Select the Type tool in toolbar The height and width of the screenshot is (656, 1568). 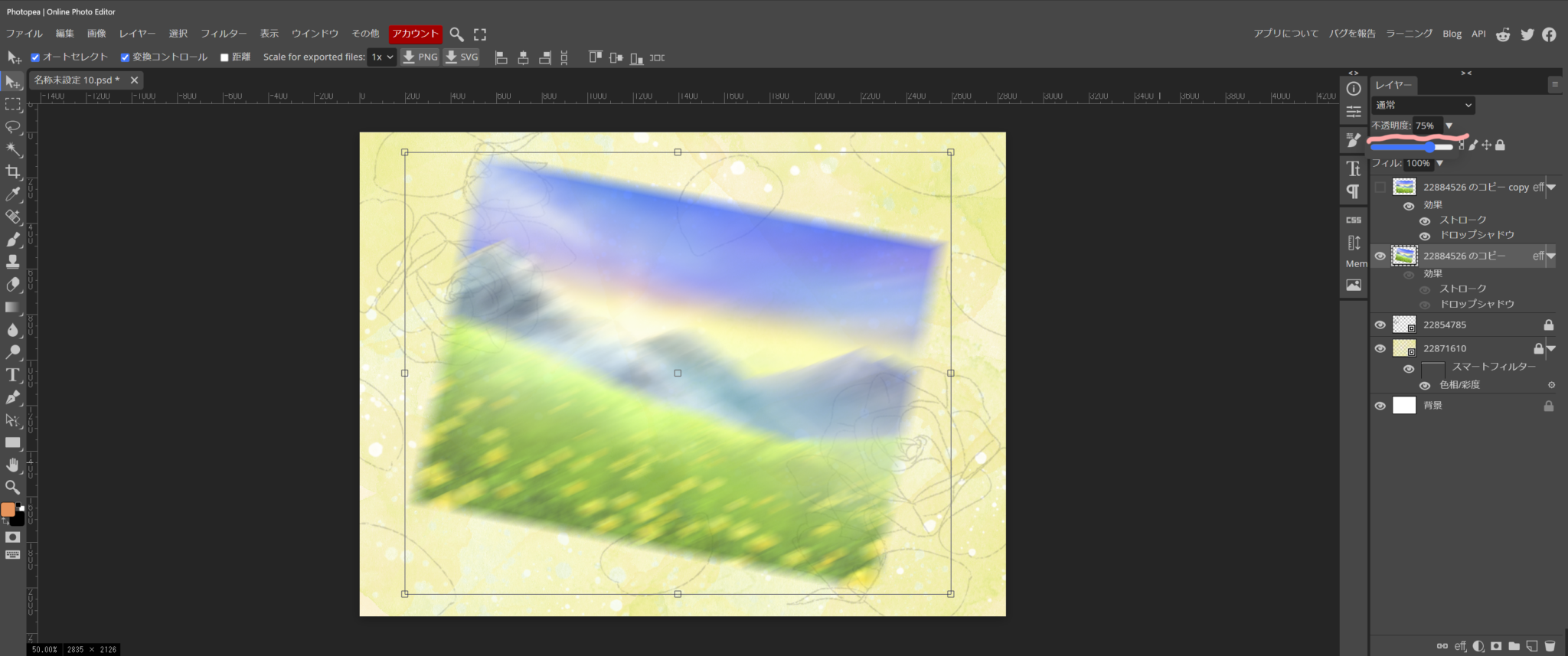[13, 374]
